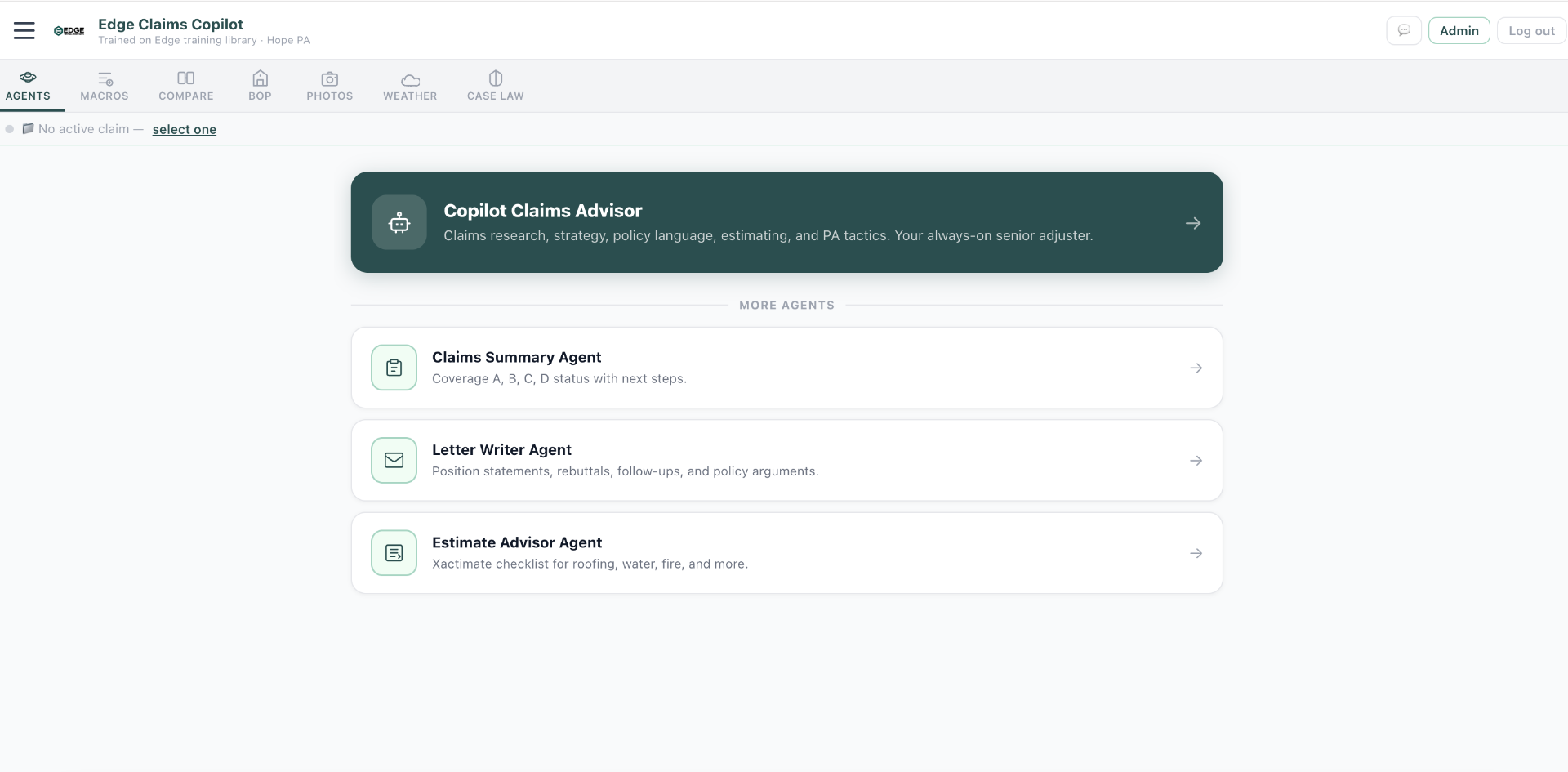
Task: Open the Case Law tab
Action: point(495,86)
